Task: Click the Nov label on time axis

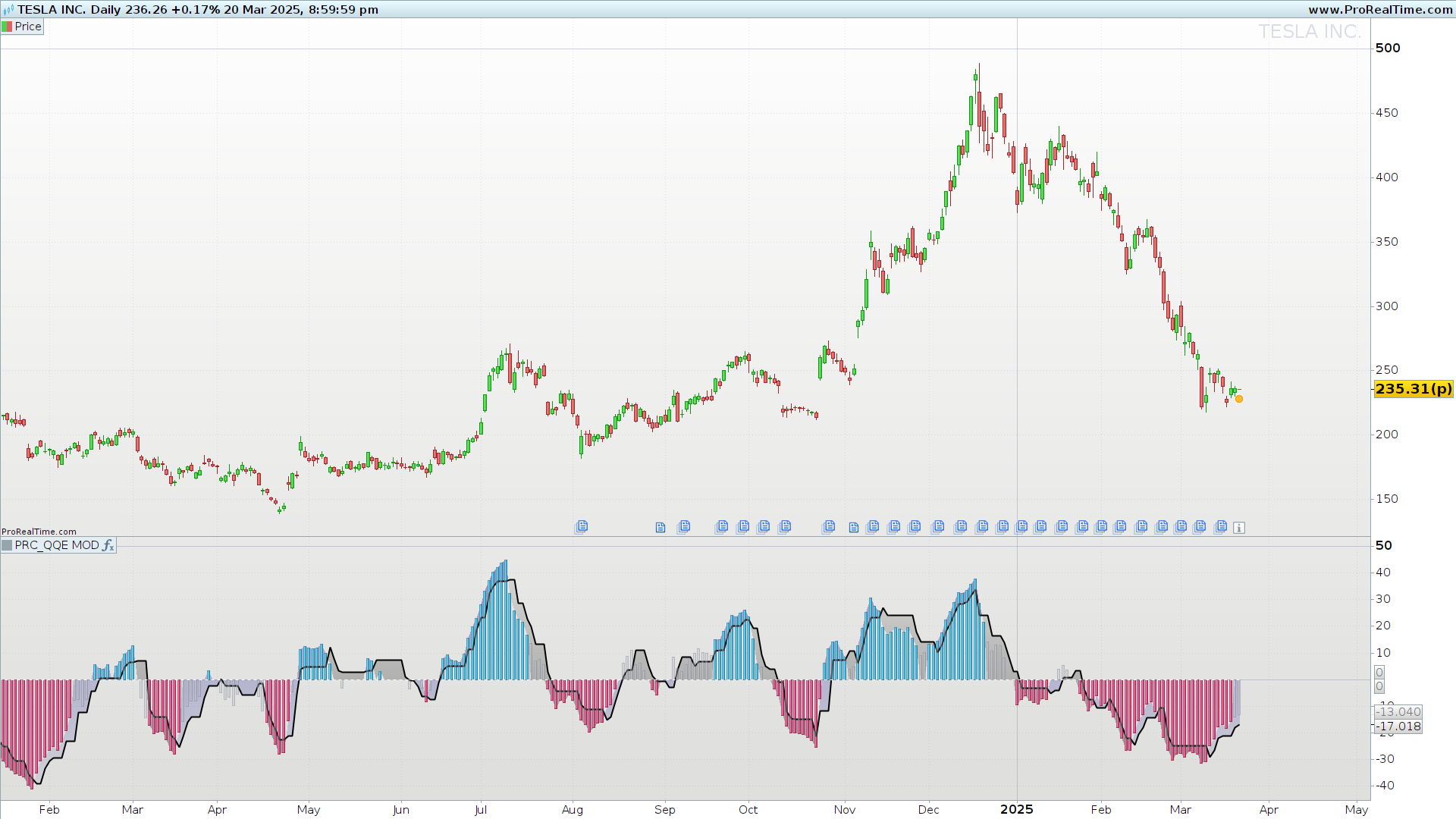Action: (845, 810)
